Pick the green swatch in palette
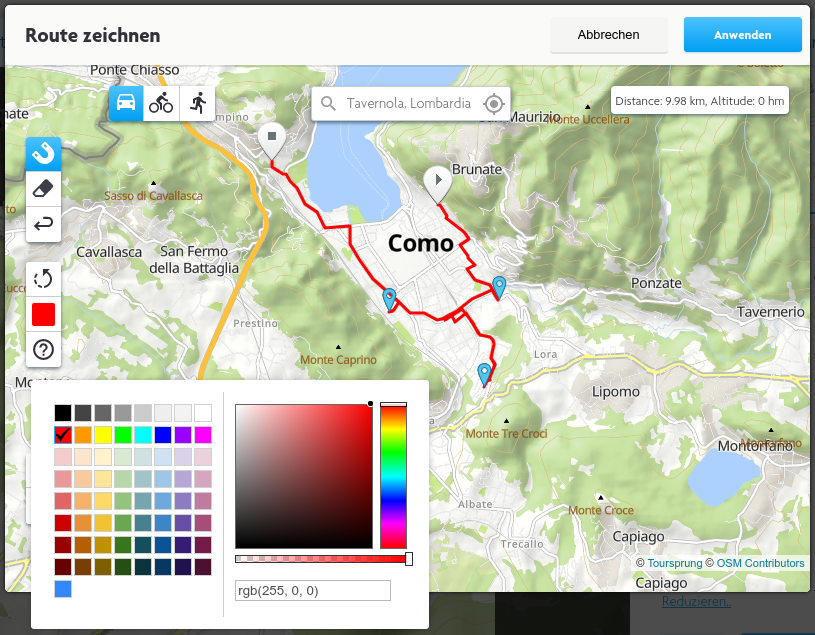The width and height of the screenshot is (815, 635). [123, 434]
